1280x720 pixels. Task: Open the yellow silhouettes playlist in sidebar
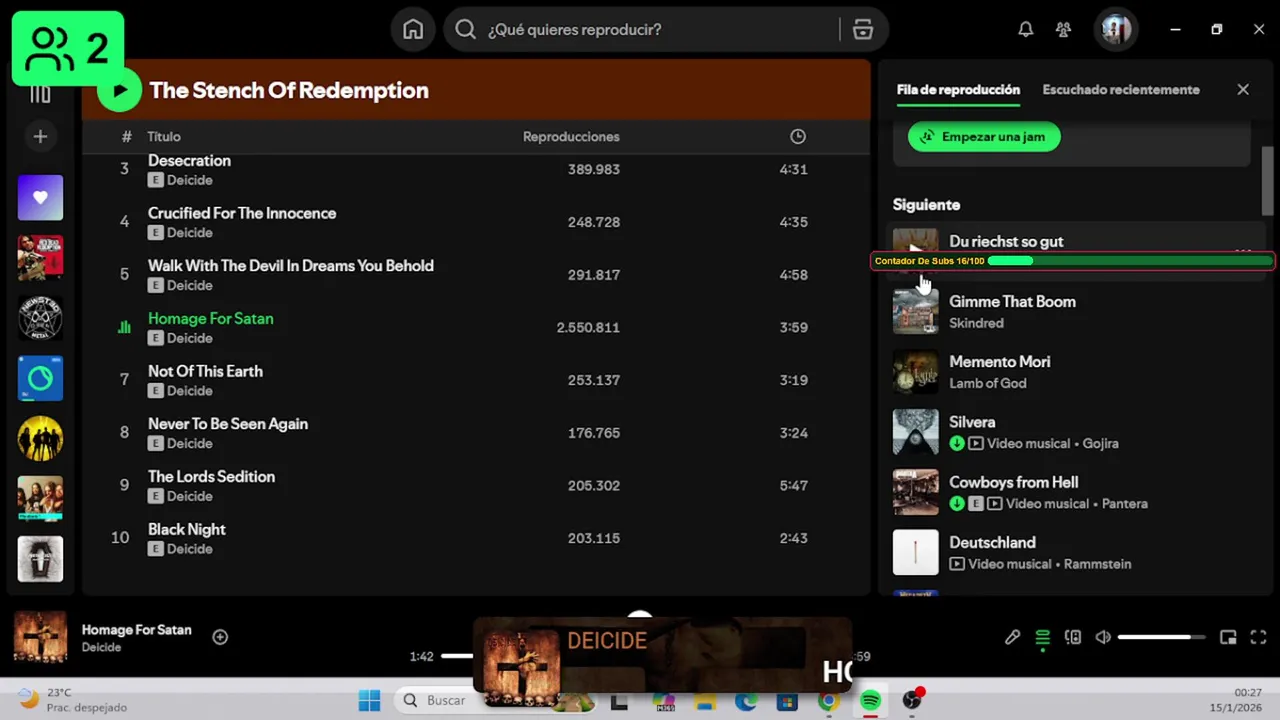point(40,438)
